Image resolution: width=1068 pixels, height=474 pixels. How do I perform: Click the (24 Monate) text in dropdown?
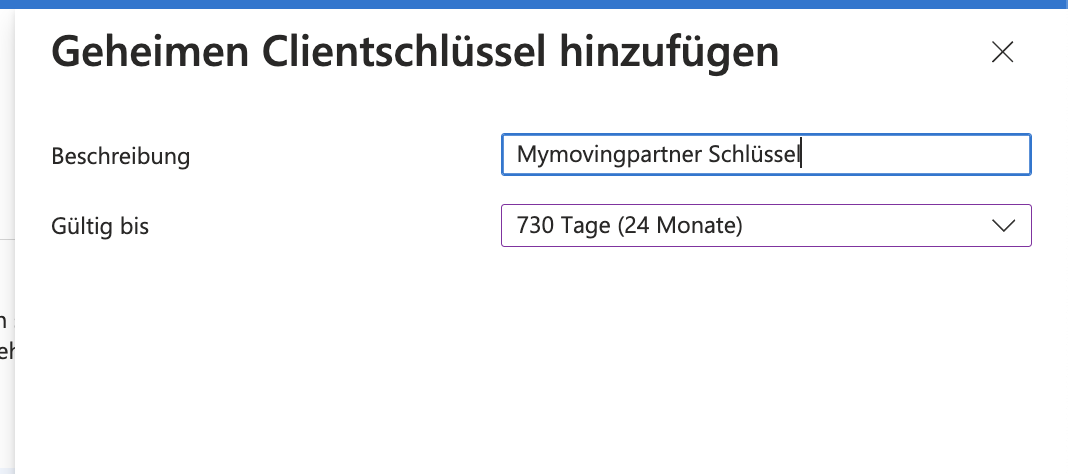pos(680,225)
